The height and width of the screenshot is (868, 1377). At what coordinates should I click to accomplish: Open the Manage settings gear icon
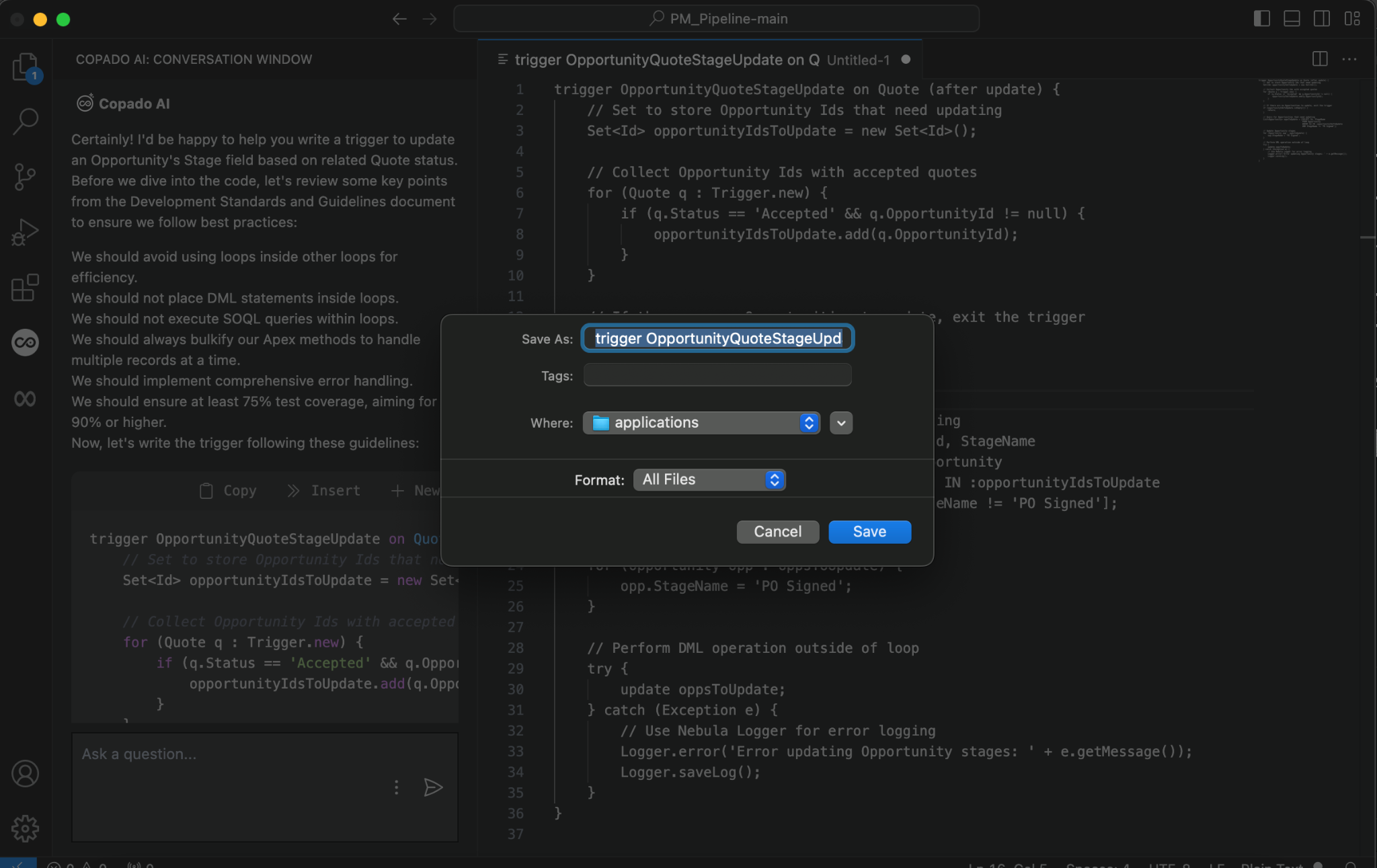click(25, 828)
